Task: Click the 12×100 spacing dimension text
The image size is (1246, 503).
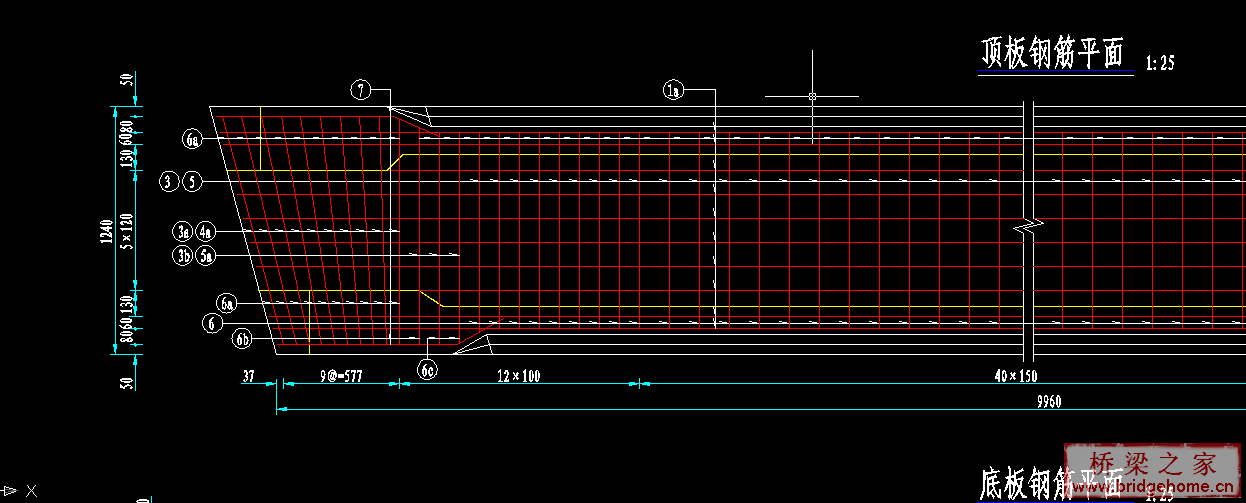Action: [x=518, y=375]
